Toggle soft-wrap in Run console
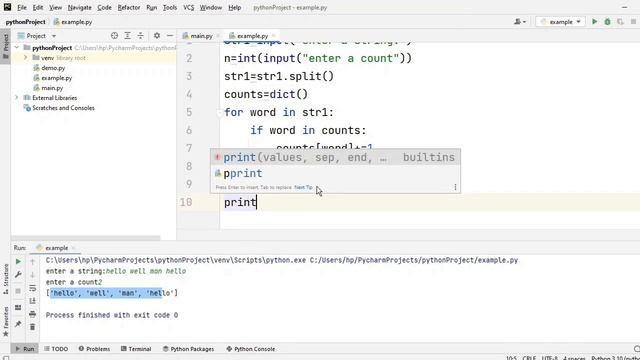The height and width of the screenshot is (360, 640). click(x=33, y=288)
